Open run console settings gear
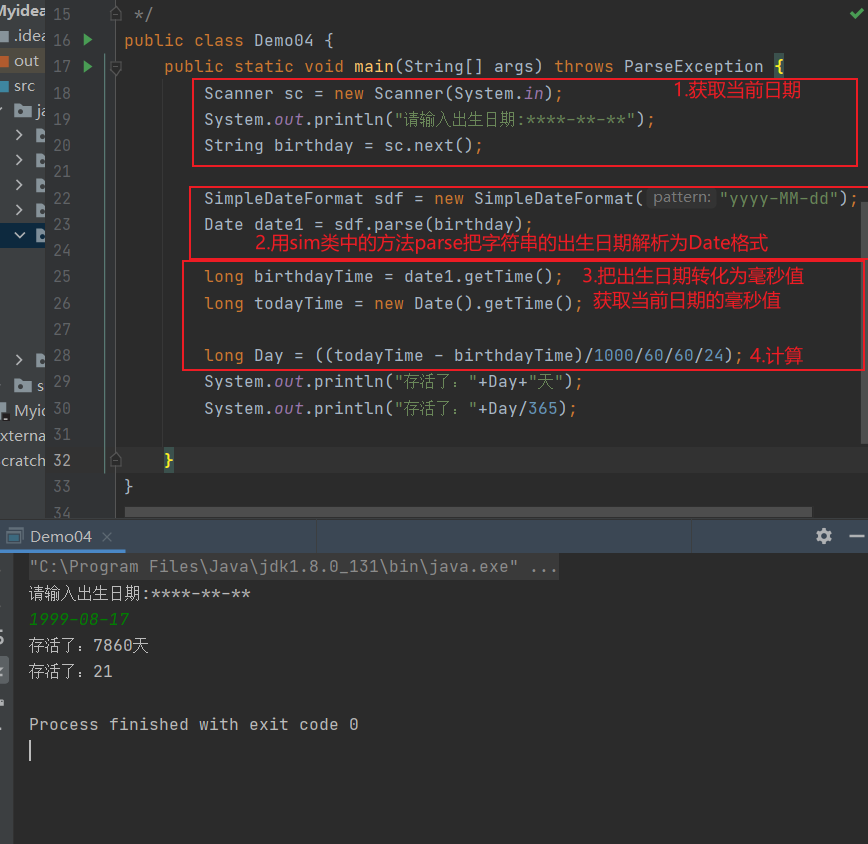The image size is (868, 844). tap(824, 536)
